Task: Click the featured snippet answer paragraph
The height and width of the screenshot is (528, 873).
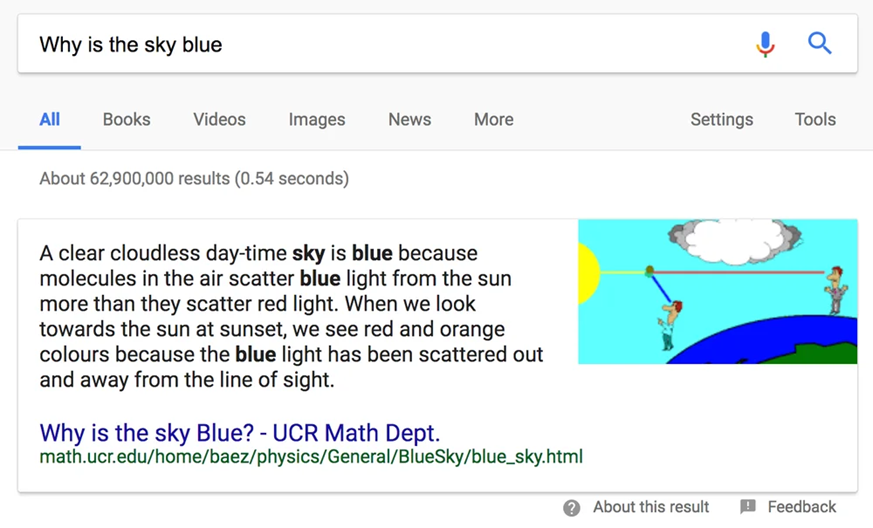Action: [x=290, y=316]
